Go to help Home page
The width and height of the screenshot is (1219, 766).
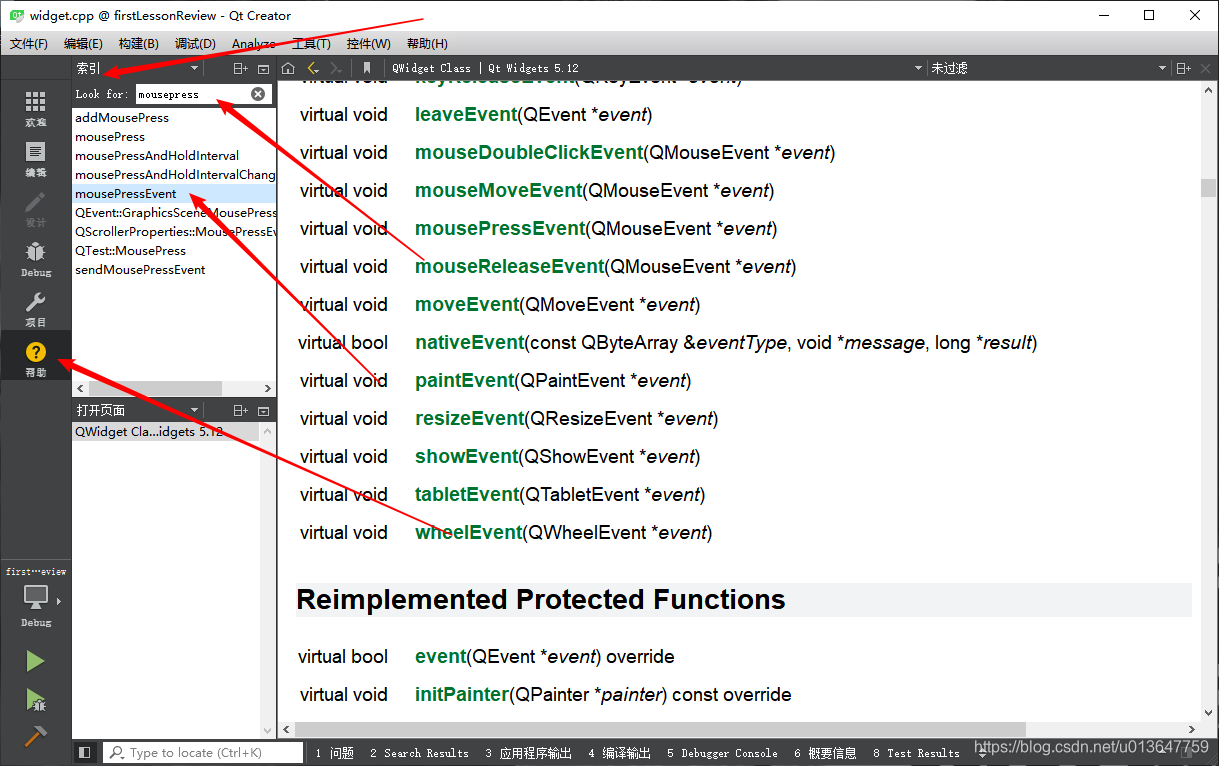coord(288,68)
